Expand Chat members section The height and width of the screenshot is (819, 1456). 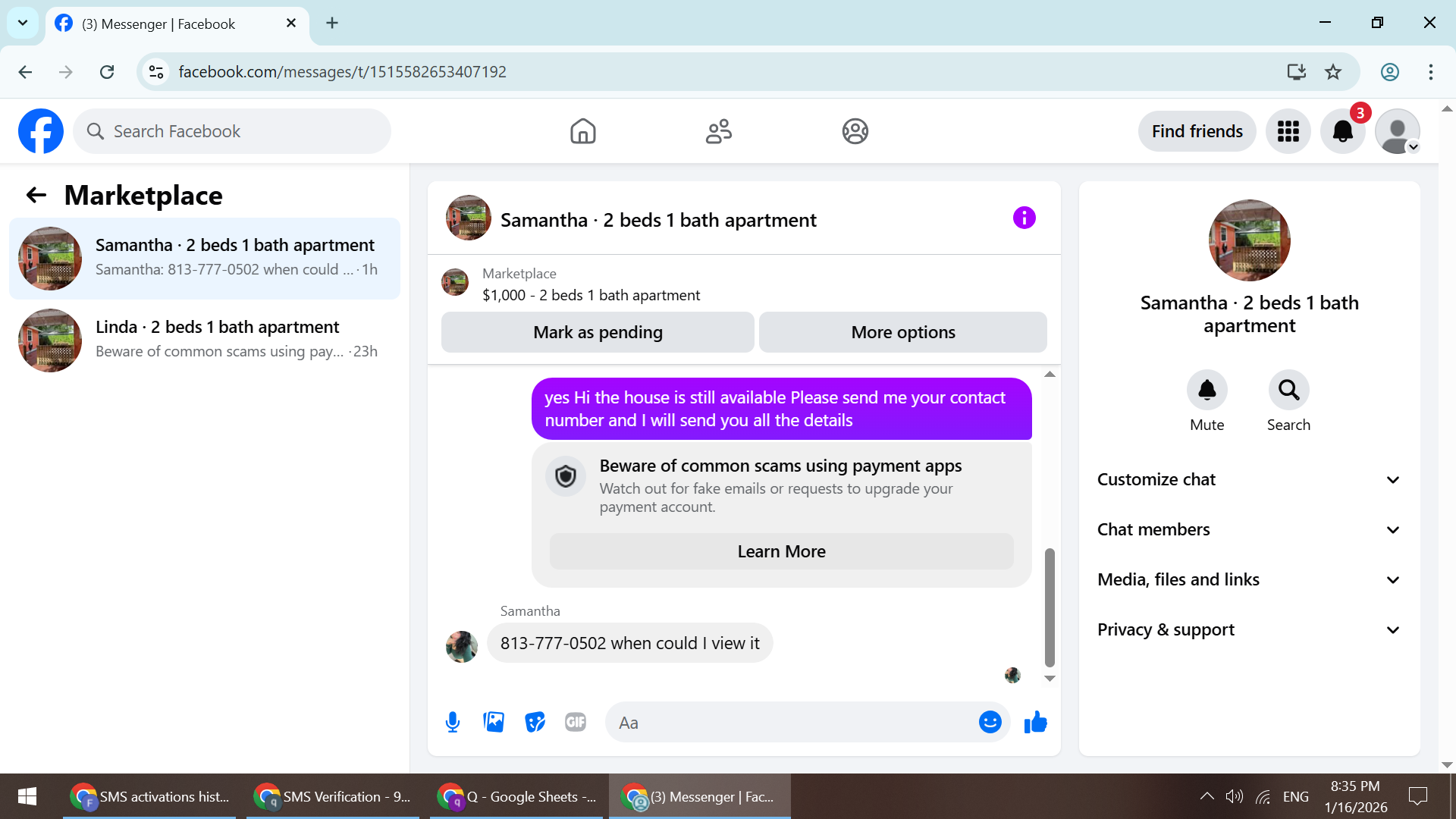coord(1249,529)
